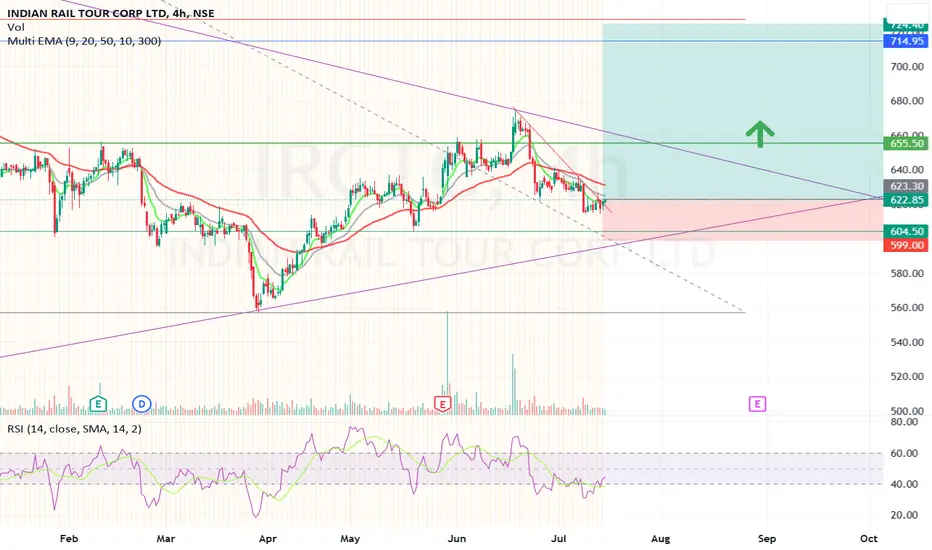This screenshot has width=932, height=550.
Task: Select the green 604.50 price label
Action: 906,231
